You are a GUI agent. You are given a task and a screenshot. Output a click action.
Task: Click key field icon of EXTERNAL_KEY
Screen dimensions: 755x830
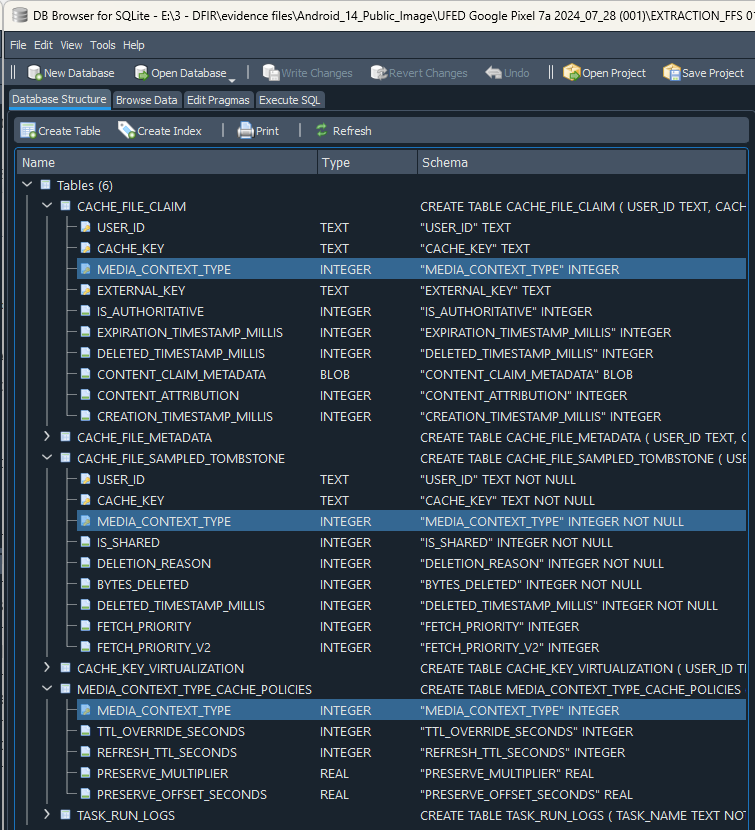click(x=85, y=290)
